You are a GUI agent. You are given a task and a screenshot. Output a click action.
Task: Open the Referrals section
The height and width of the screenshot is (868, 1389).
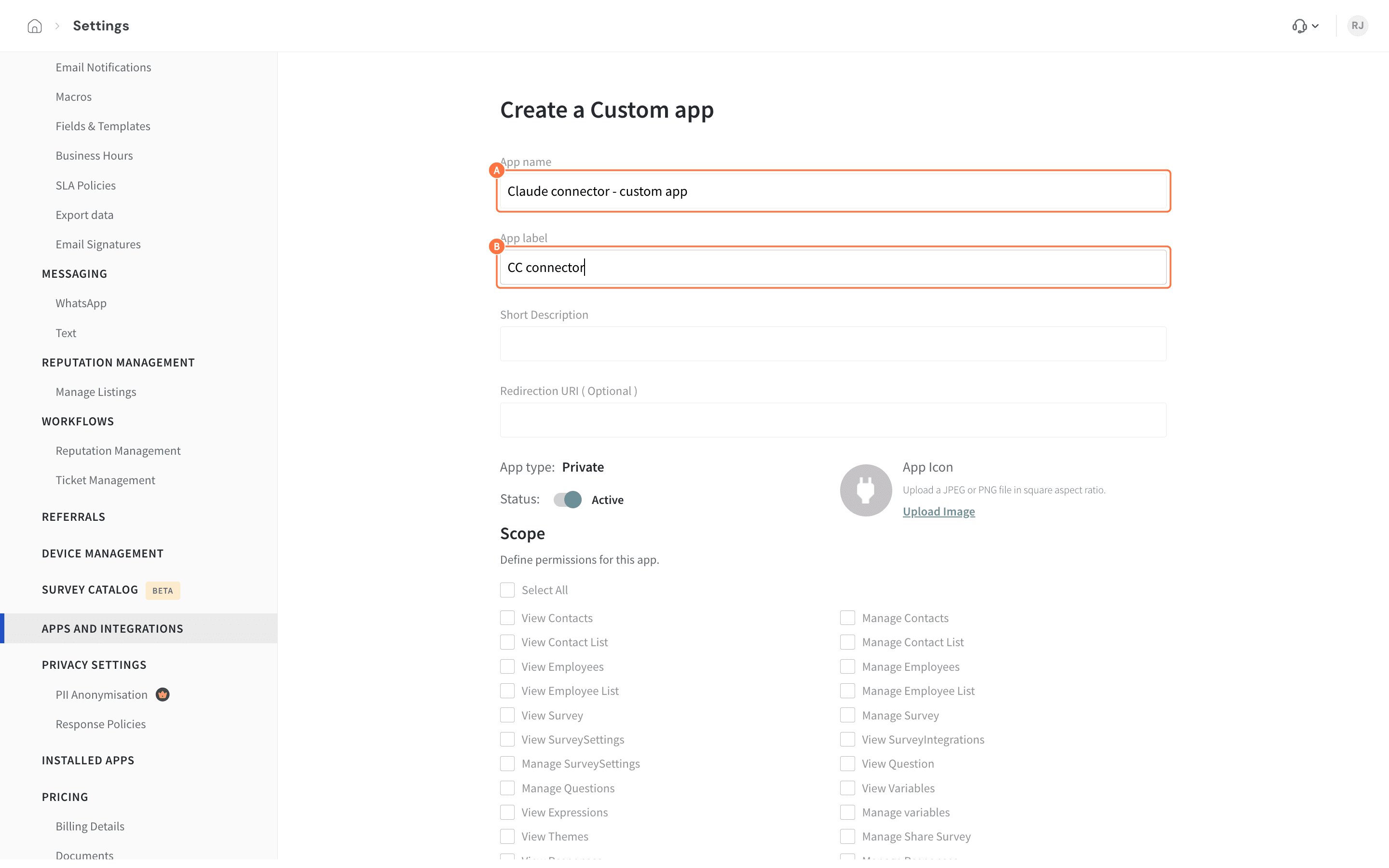coord(73,516)
